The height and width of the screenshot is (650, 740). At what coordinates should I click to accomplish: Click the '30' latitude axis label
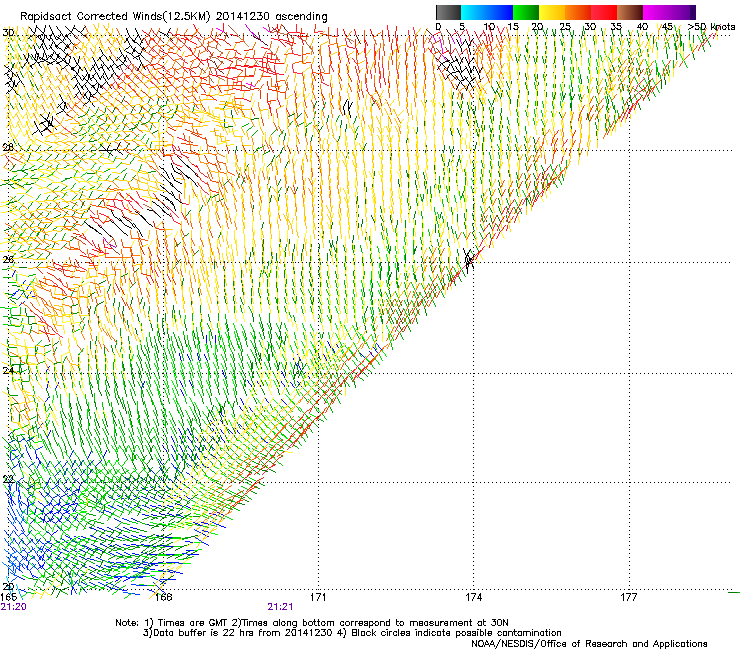pos(8,33)
